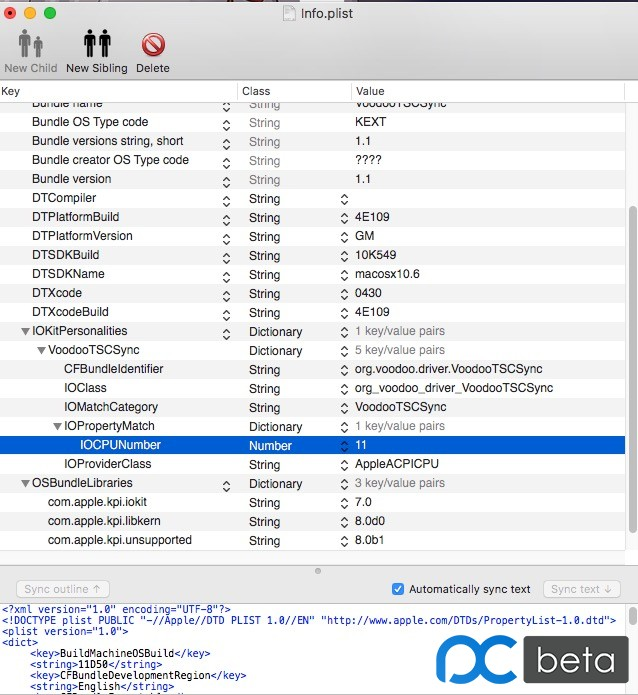Select Bundle versions string, short row

click(x=312, y=141)
